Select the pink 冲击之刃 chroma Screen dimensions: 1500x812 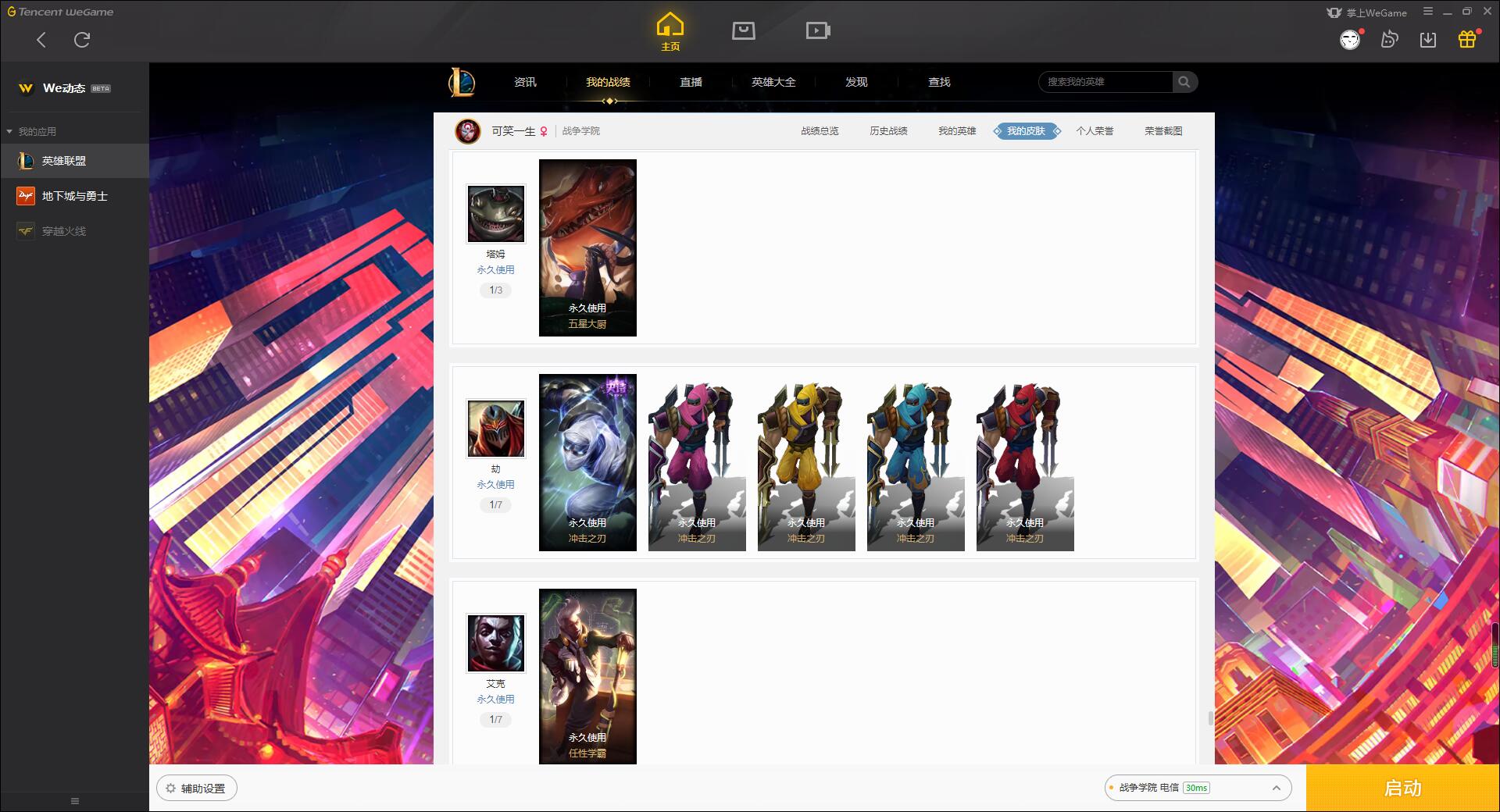(697, 462)
